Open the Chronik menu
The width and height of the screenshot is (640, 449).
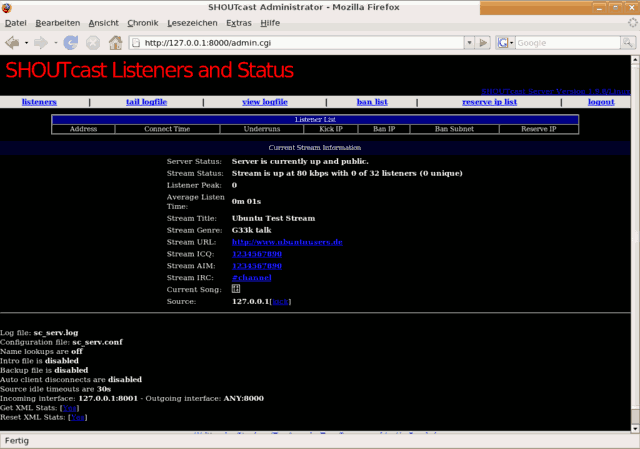[143, 23]
